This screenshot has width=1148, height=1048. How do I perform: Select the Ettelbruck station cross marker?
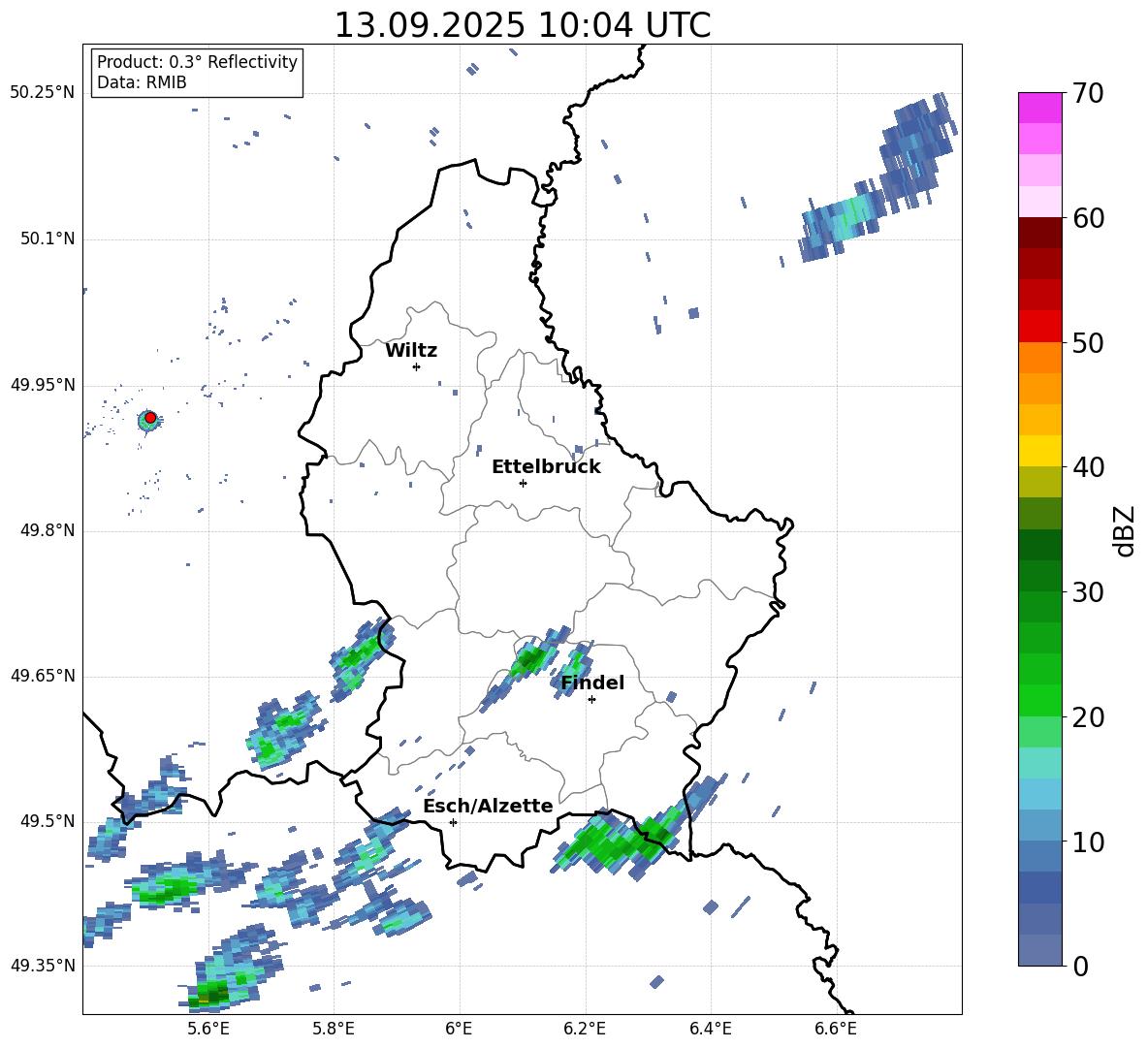(523, 483)
